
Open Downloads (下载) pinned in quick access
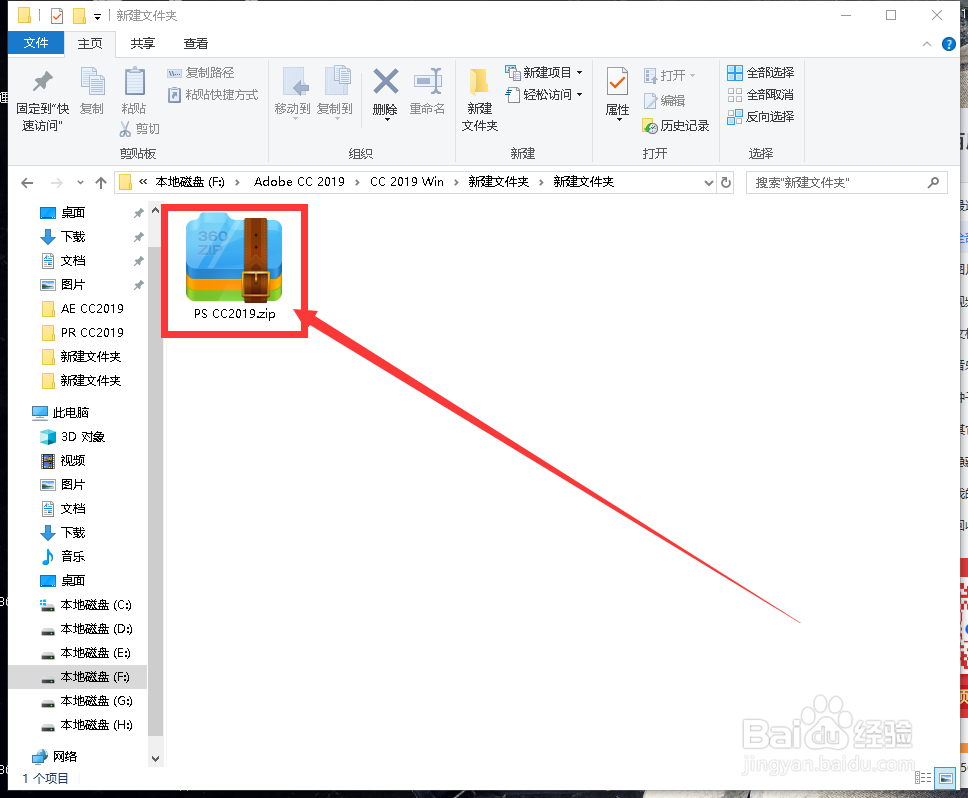coord(73,237)
